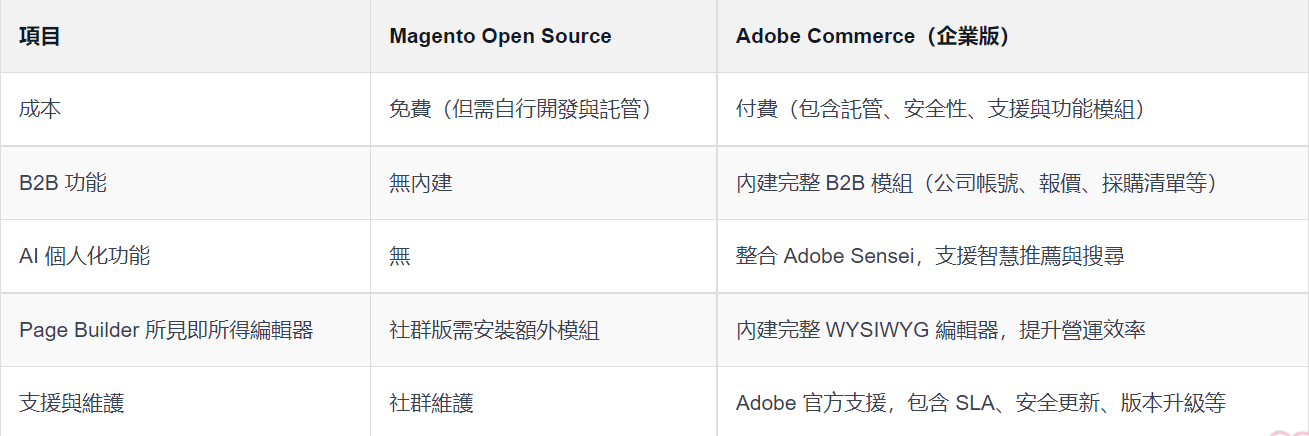The width and height of the screenshot is (1309, 436).
Task: Select the Page Builder 所見即所得編輯器 label
Action: point(166,330)
